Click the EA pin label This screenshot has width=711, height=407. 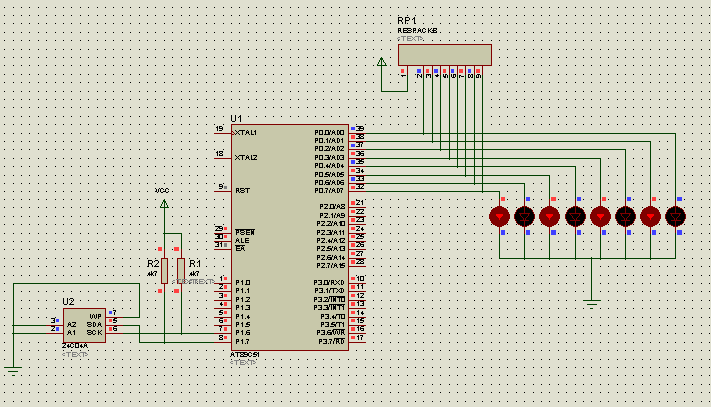pos(240,248)
